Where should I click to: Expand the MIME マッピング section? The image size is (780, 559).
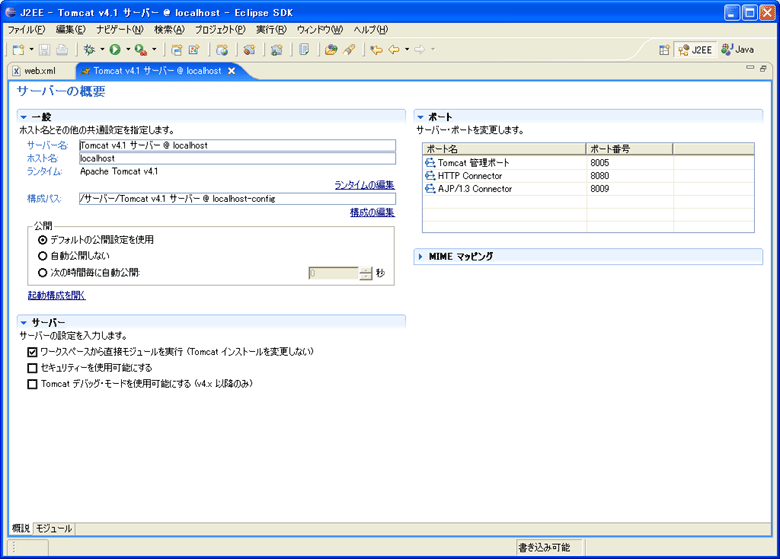click(420, 257)
